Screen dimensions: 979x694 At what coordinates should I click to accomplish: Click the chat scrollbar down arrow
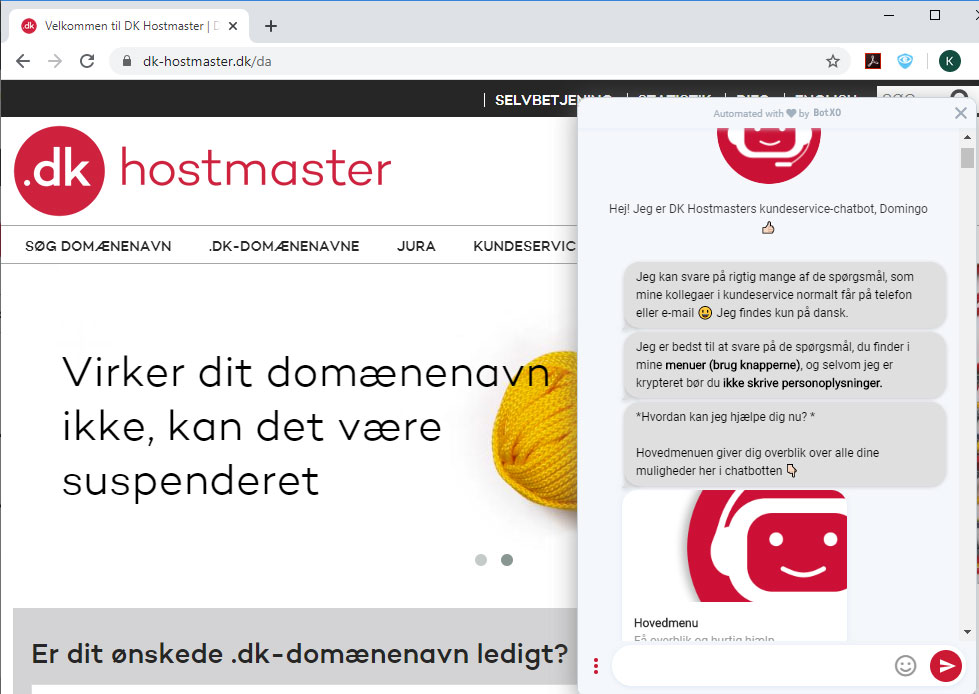coord(967,632)
